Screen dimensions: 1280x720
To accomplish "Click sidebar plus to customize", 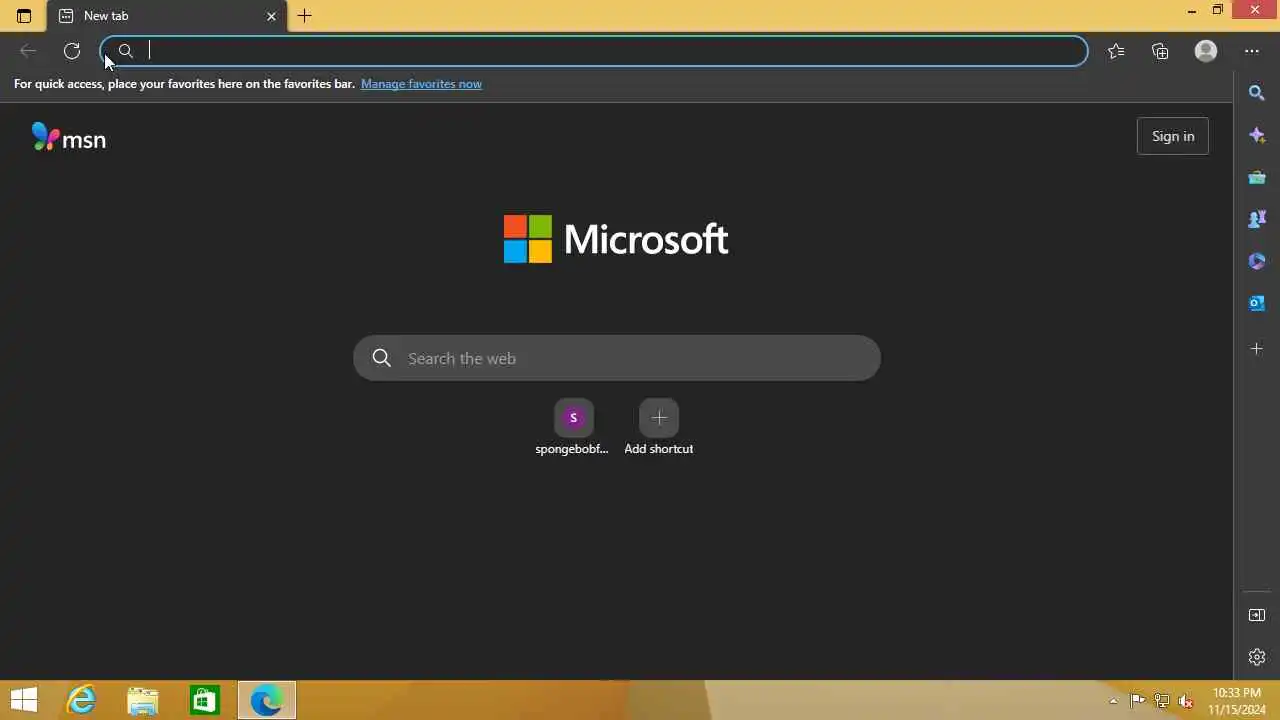I will 1257,348.
